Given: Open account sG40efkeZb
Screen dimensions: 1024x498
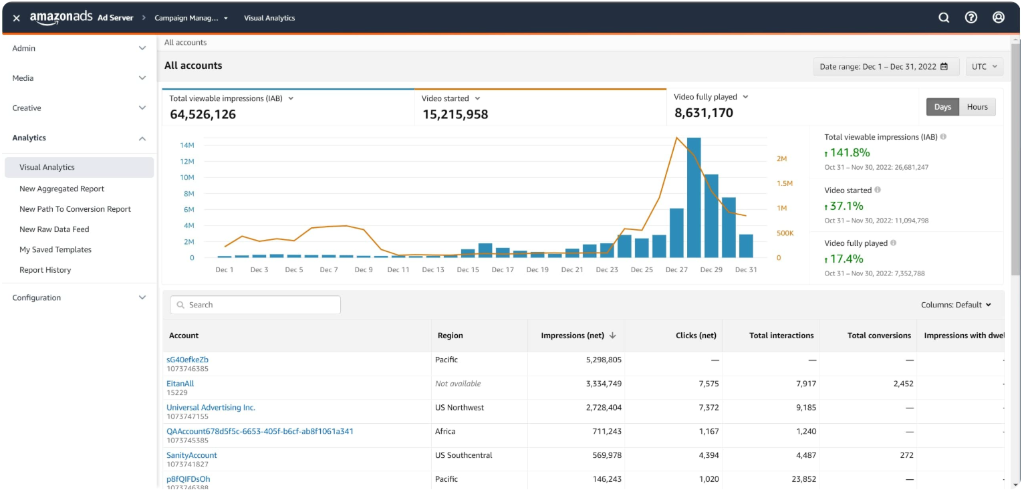Looking at the screenshot, I should tap(187, 360).
